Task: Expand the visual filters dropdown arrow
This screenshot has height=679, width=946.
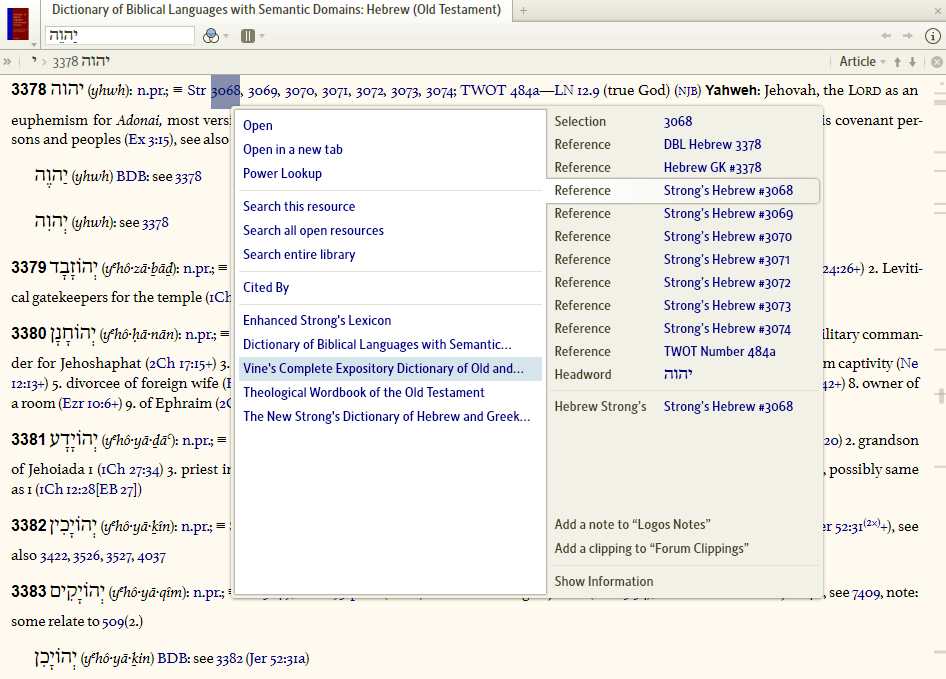Action: tap(226, 36)
